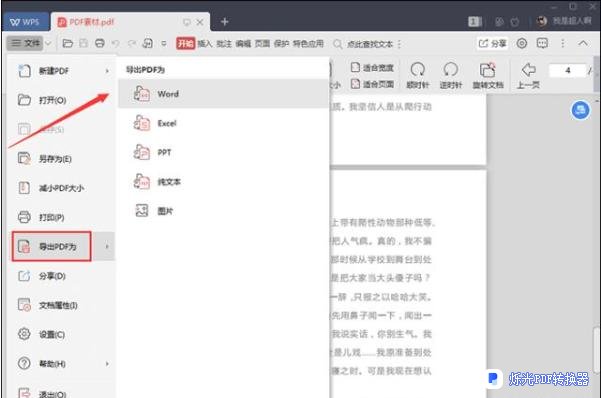
Task: Expand the 帮助(H) submenu arrow
Action: coord(107,363)
